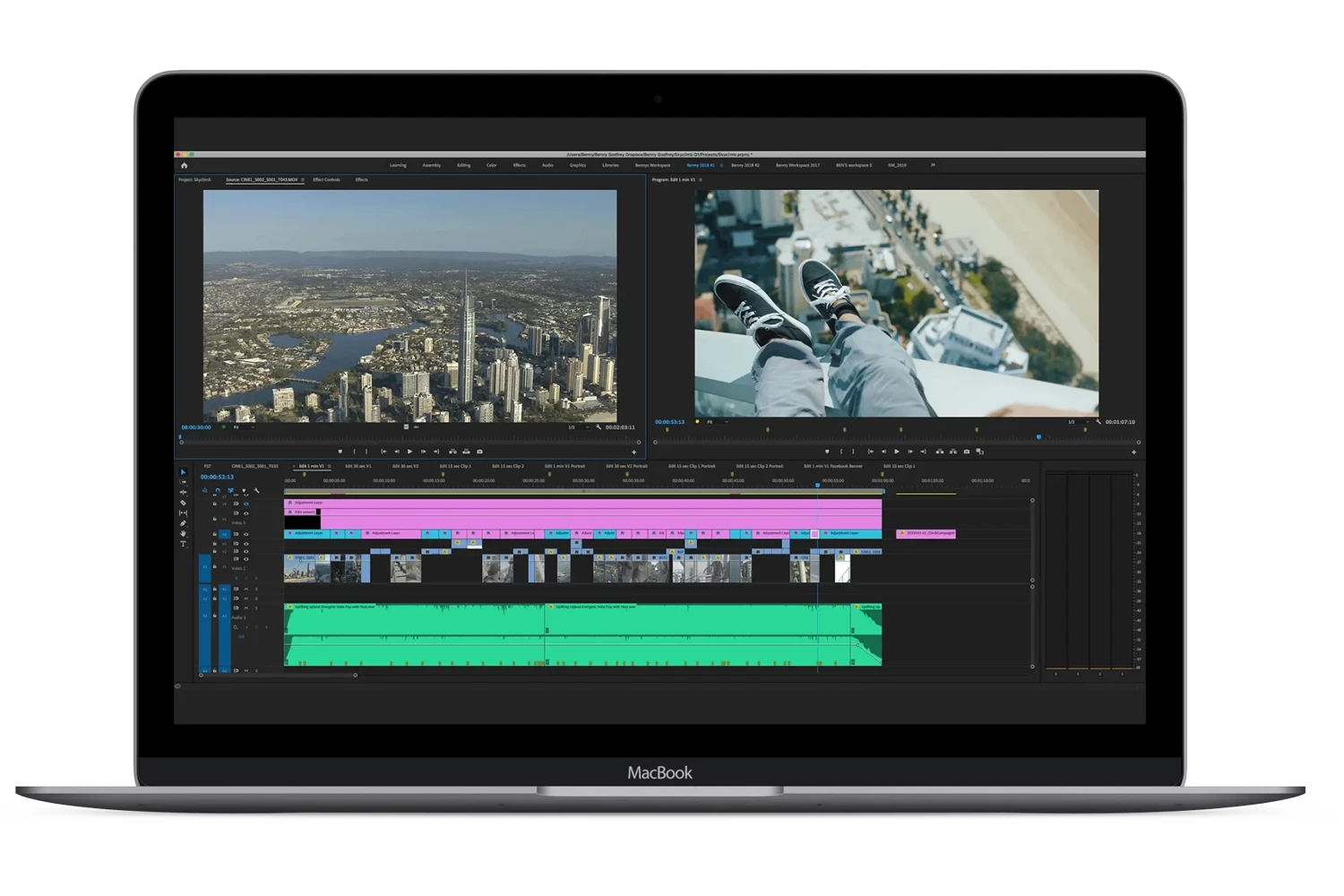The height and width of the screenshot is (896, 1344).
Task: Click Source monitor playhead on scrub bar
Action: pos(180,437)
